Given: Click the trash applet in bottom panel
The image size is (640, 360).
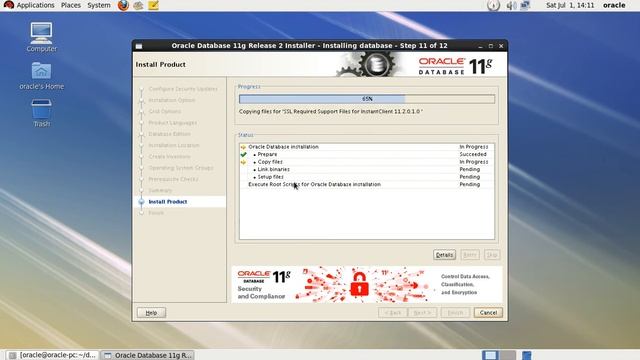Looking at the screenshot, I should (527, 355).
